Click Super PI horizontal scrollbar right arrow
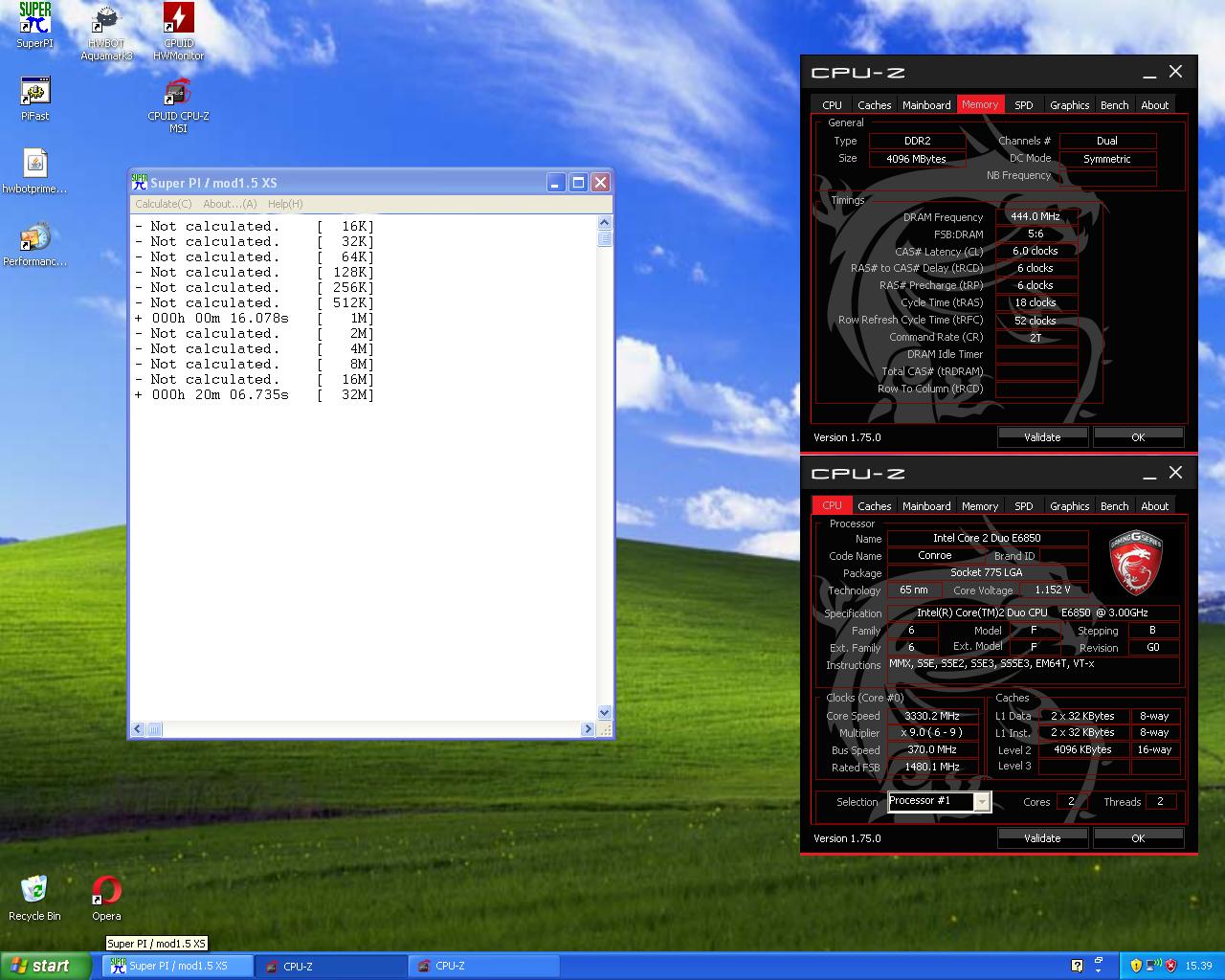This screenshot has width=1225, height=980. pyautogui.click(x=588, y=729)
